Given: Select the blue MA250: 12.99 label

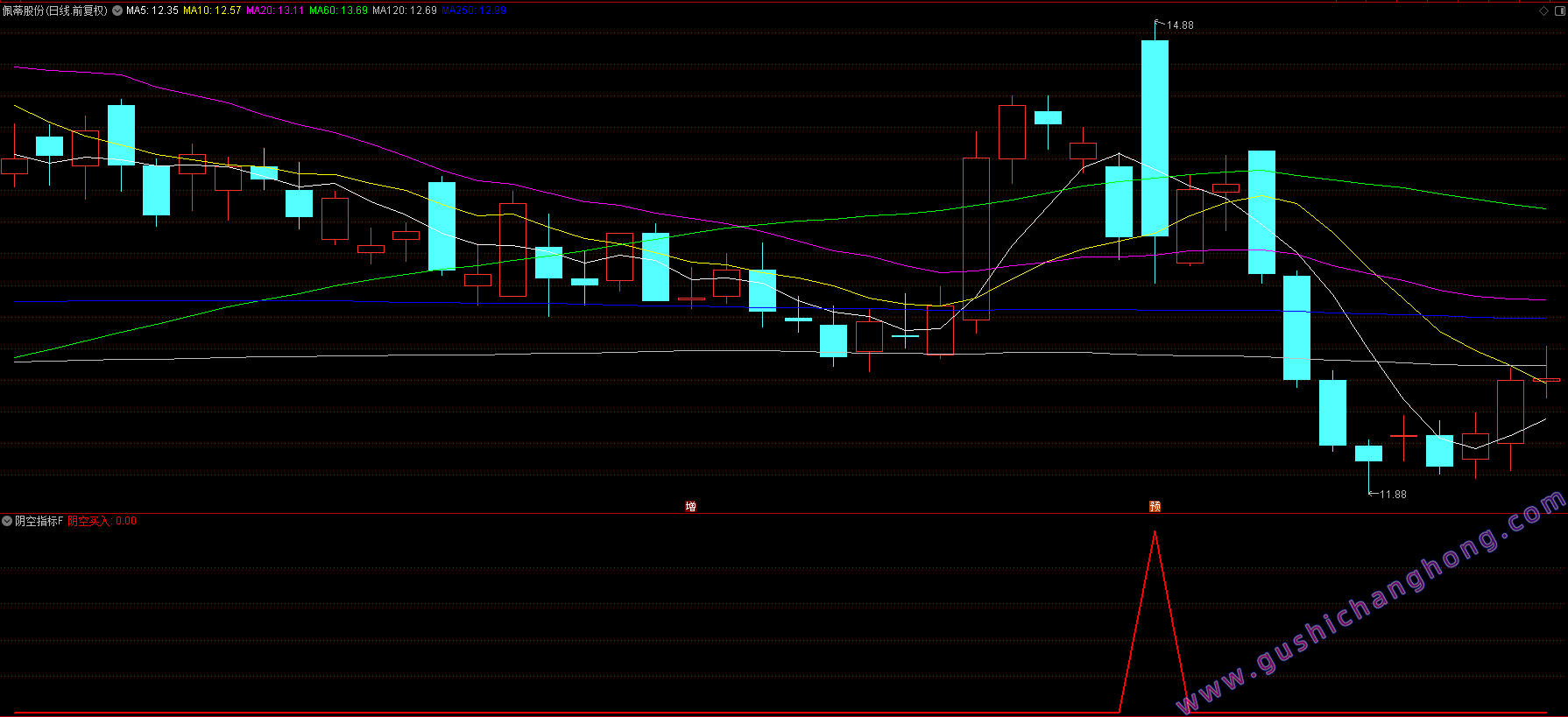Looking at the screenshot, I should [x=474, y=11].
